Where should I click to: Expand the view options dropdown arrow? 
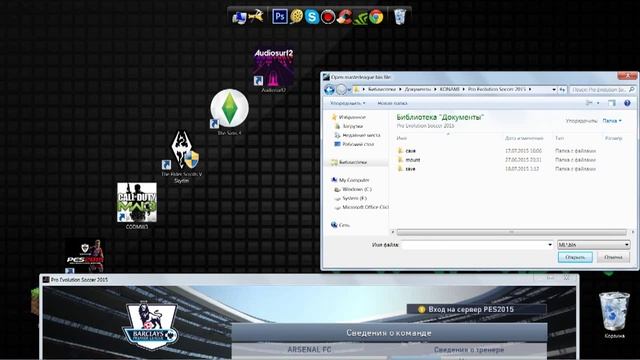pos(598,103)
